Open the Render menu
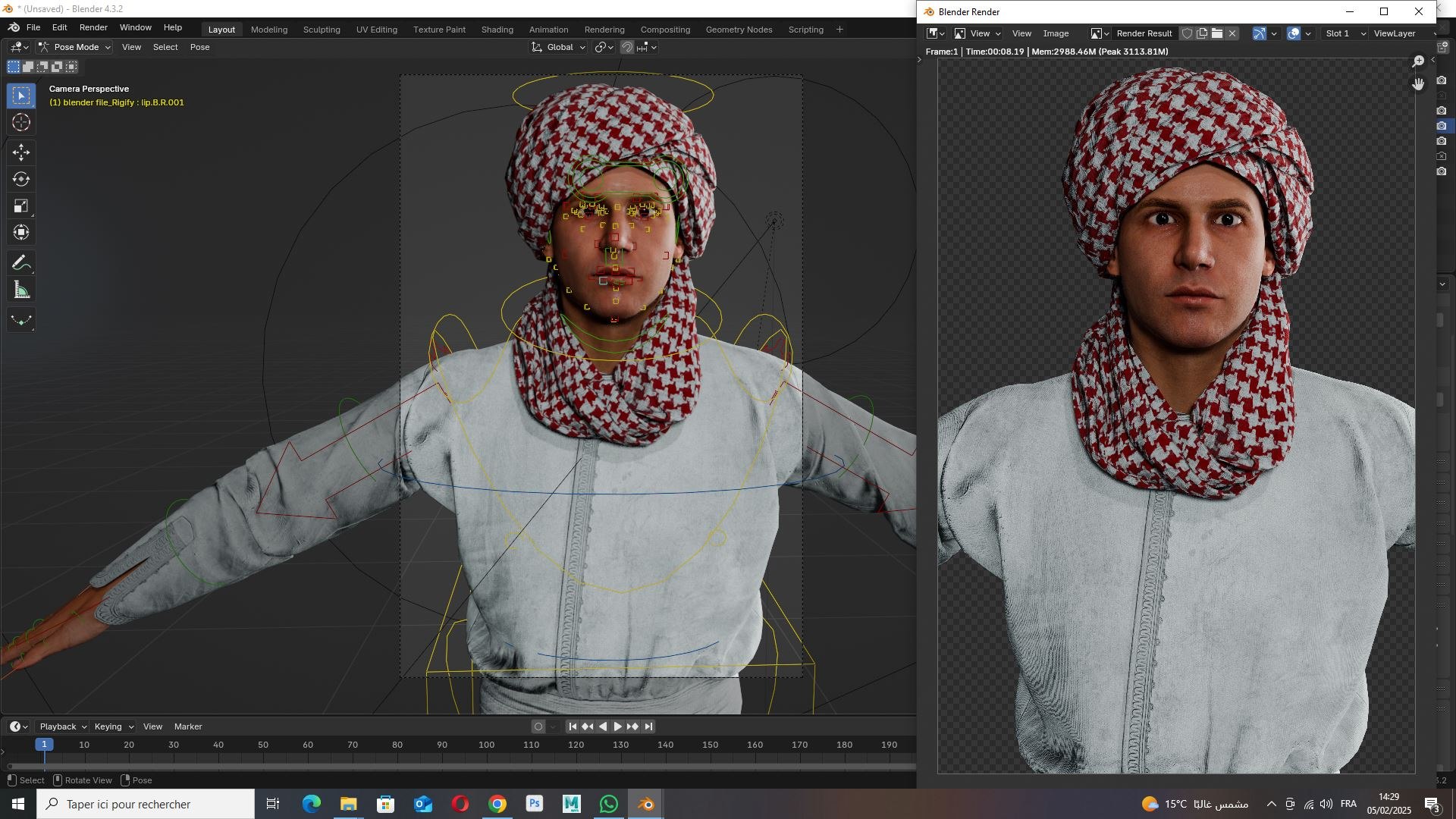Viewport: 1456px width, 819px height. tap(93, 27)
